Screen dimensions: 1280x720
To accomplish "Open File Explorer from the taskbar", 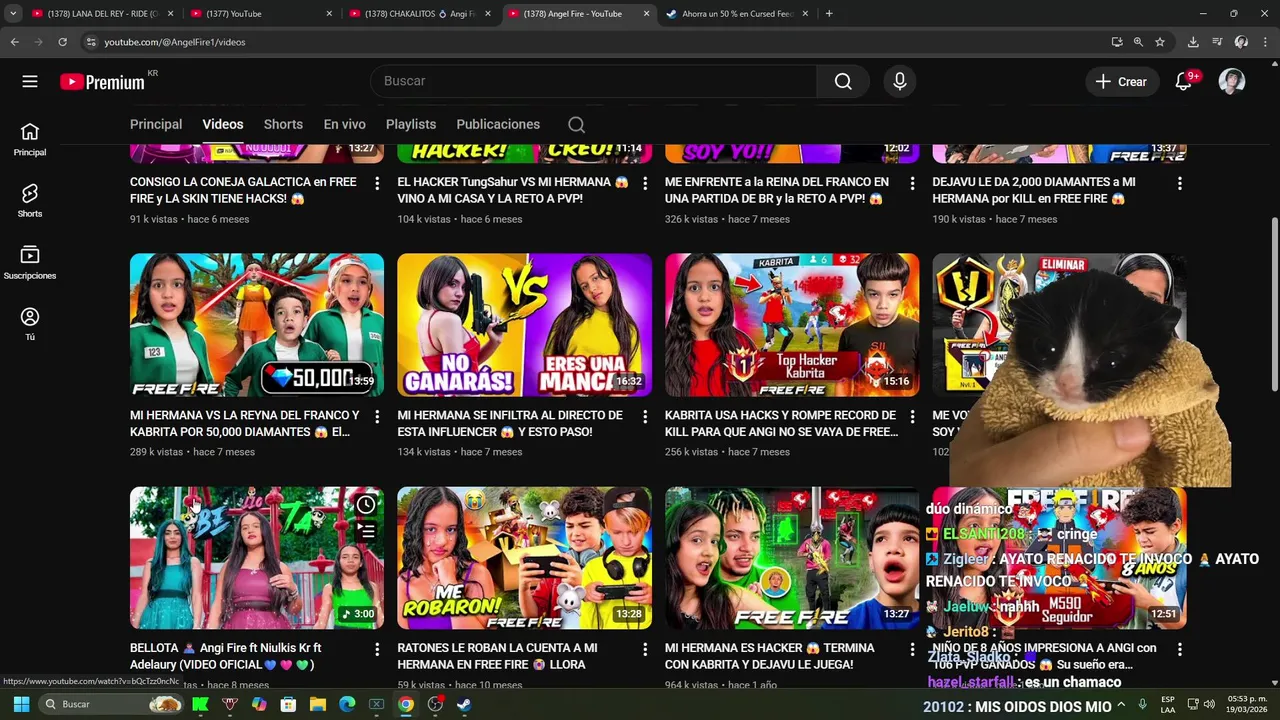I will click(x=318, y=704).
